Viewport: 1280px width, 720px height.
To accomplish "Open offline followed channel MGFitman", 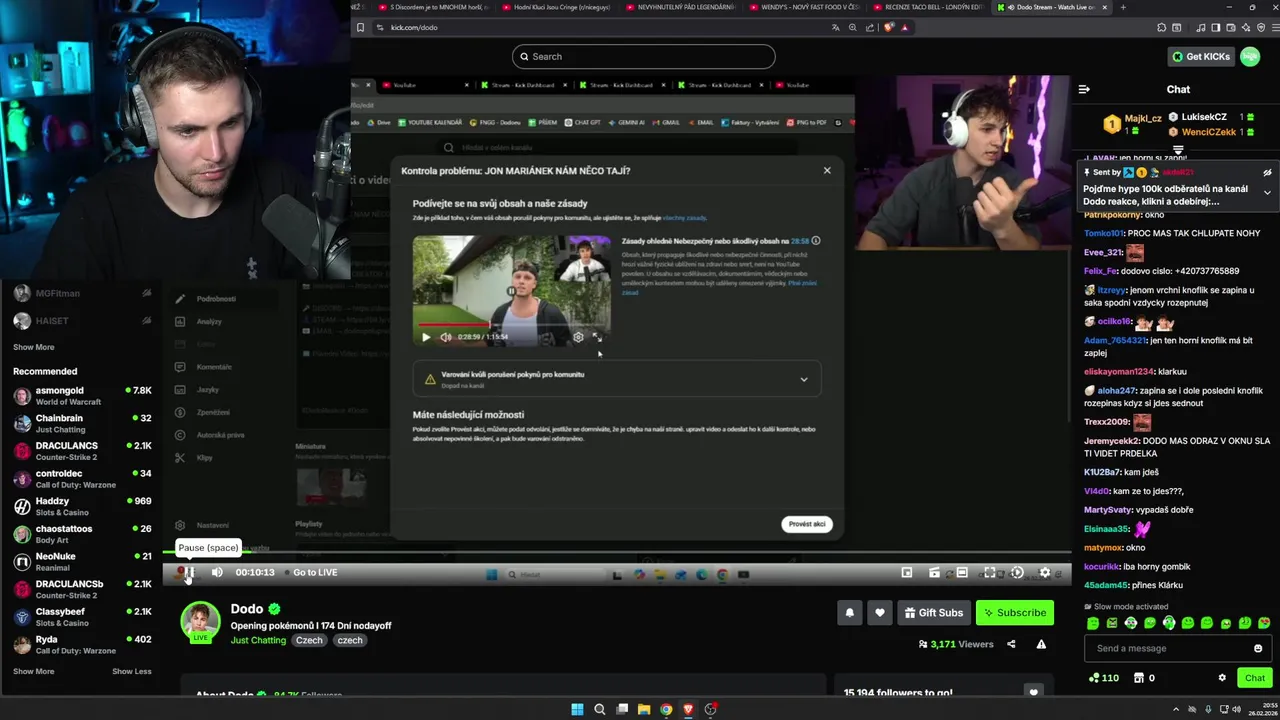I will 82,293.
